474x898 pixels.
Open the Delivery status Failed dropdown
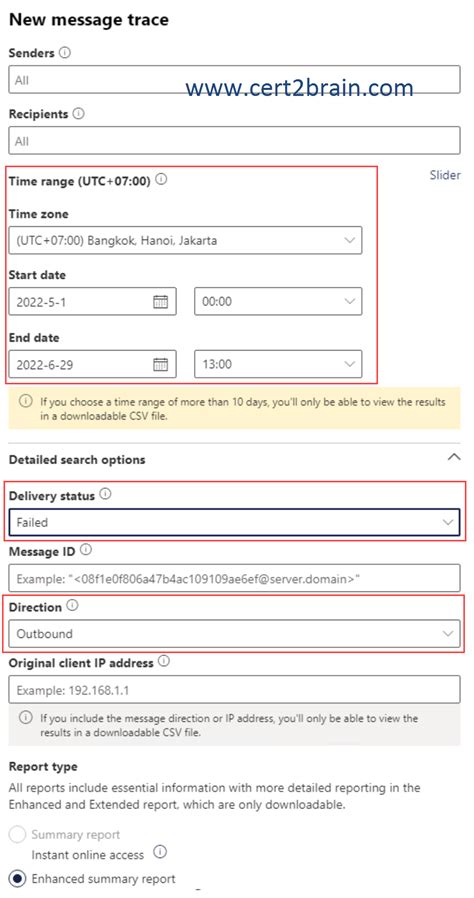[x=235, y=522]
